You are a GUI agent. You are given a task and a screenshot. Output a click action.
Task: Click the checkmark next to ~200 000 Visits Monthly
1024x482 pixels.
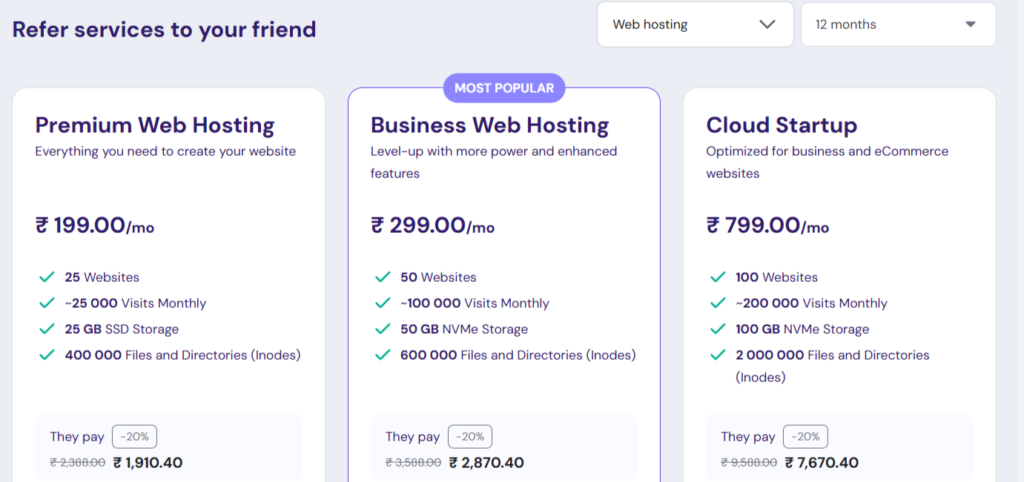717,303
